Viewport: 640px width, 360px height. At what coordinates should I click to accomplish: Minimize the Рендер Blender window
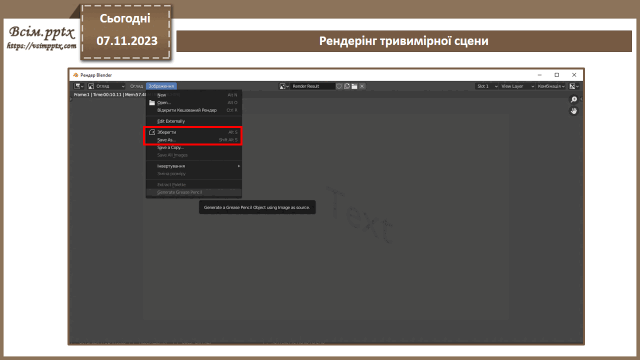540,75
